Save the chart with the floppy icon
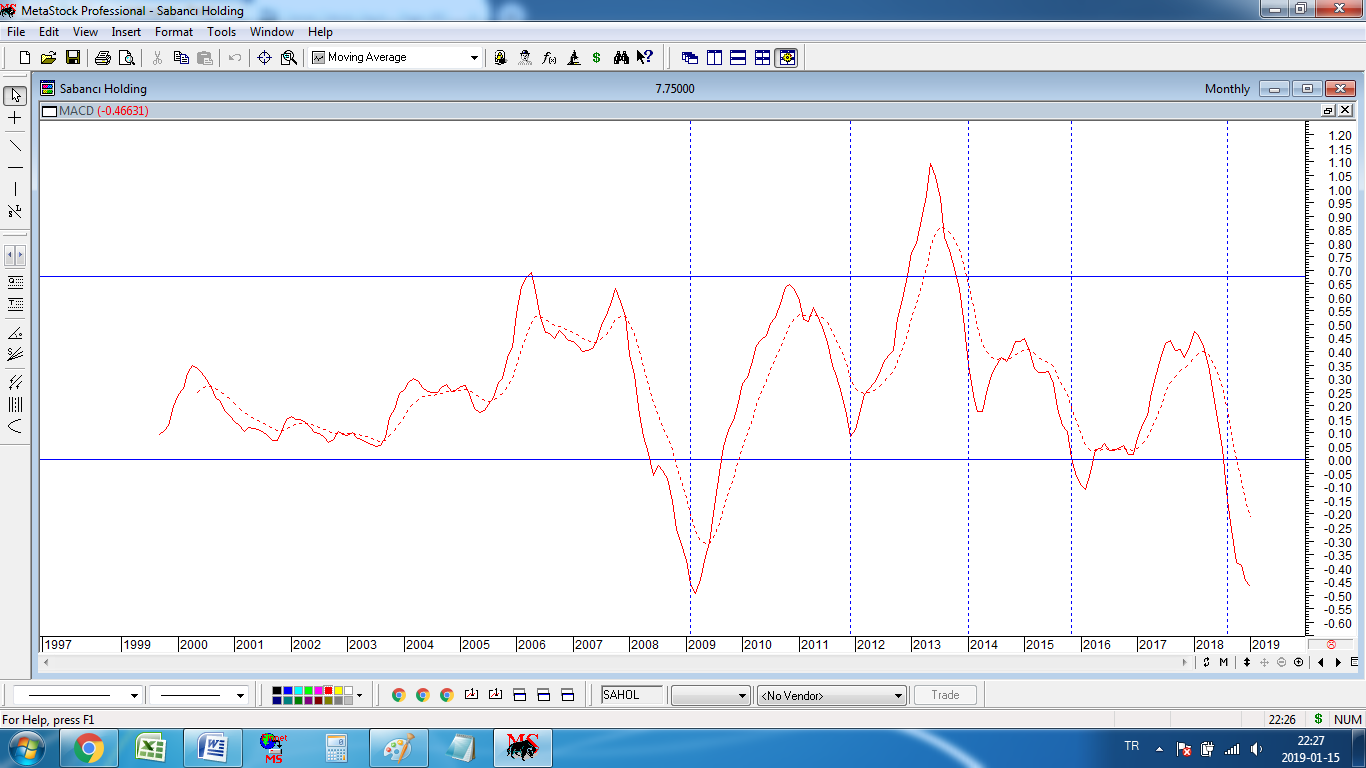1366x768 pixels. [x=73, y=58]
